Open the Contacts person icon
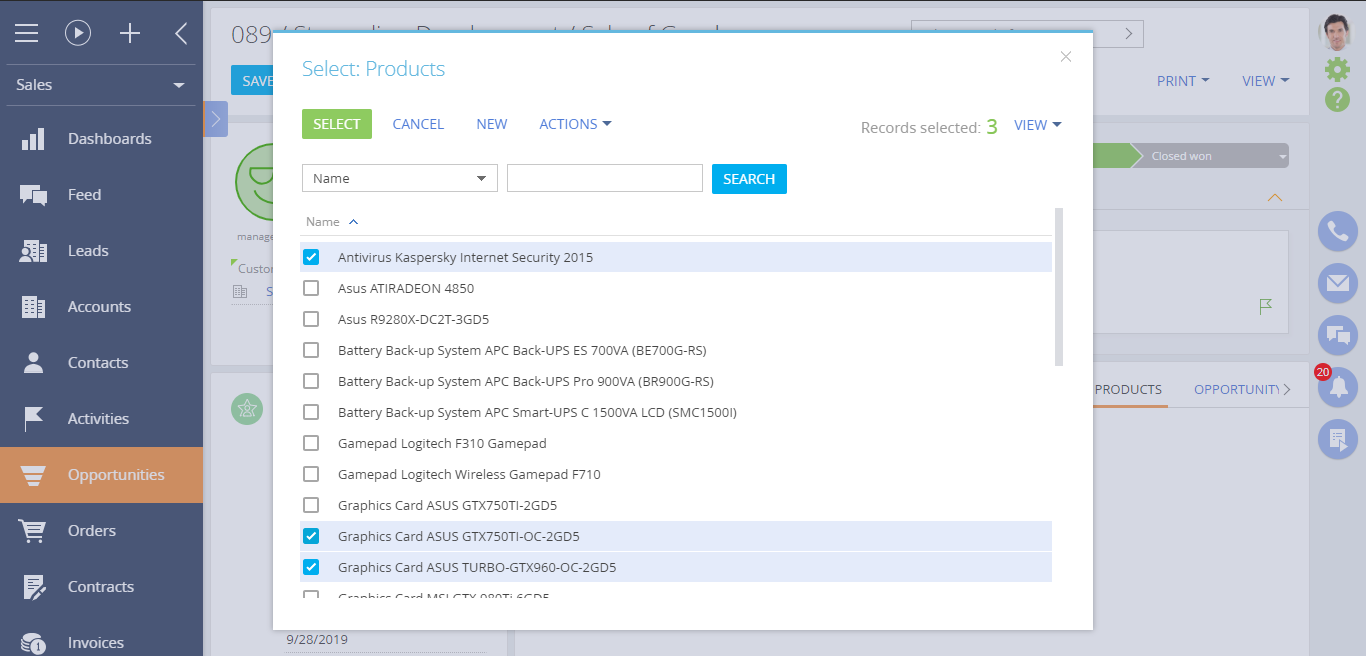 point(33,363)
